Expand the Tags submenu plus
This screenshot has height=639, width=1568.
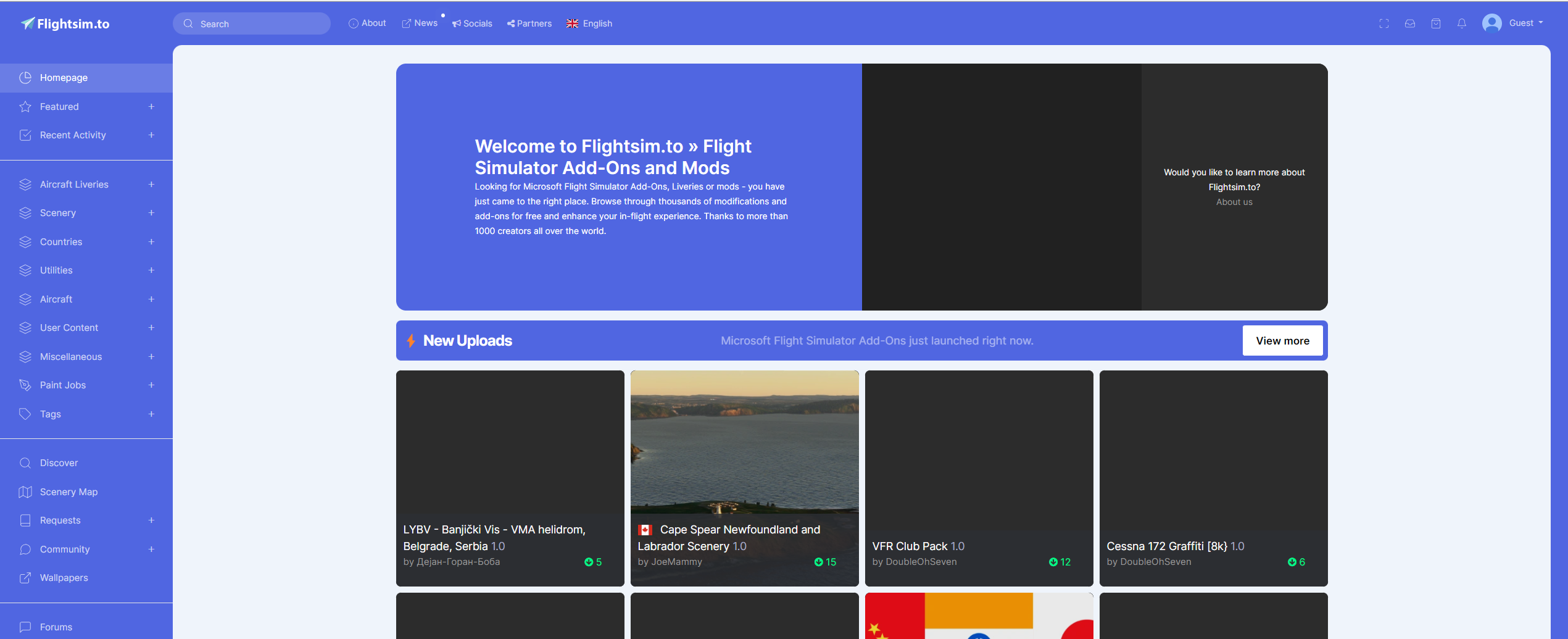(151, 414)
